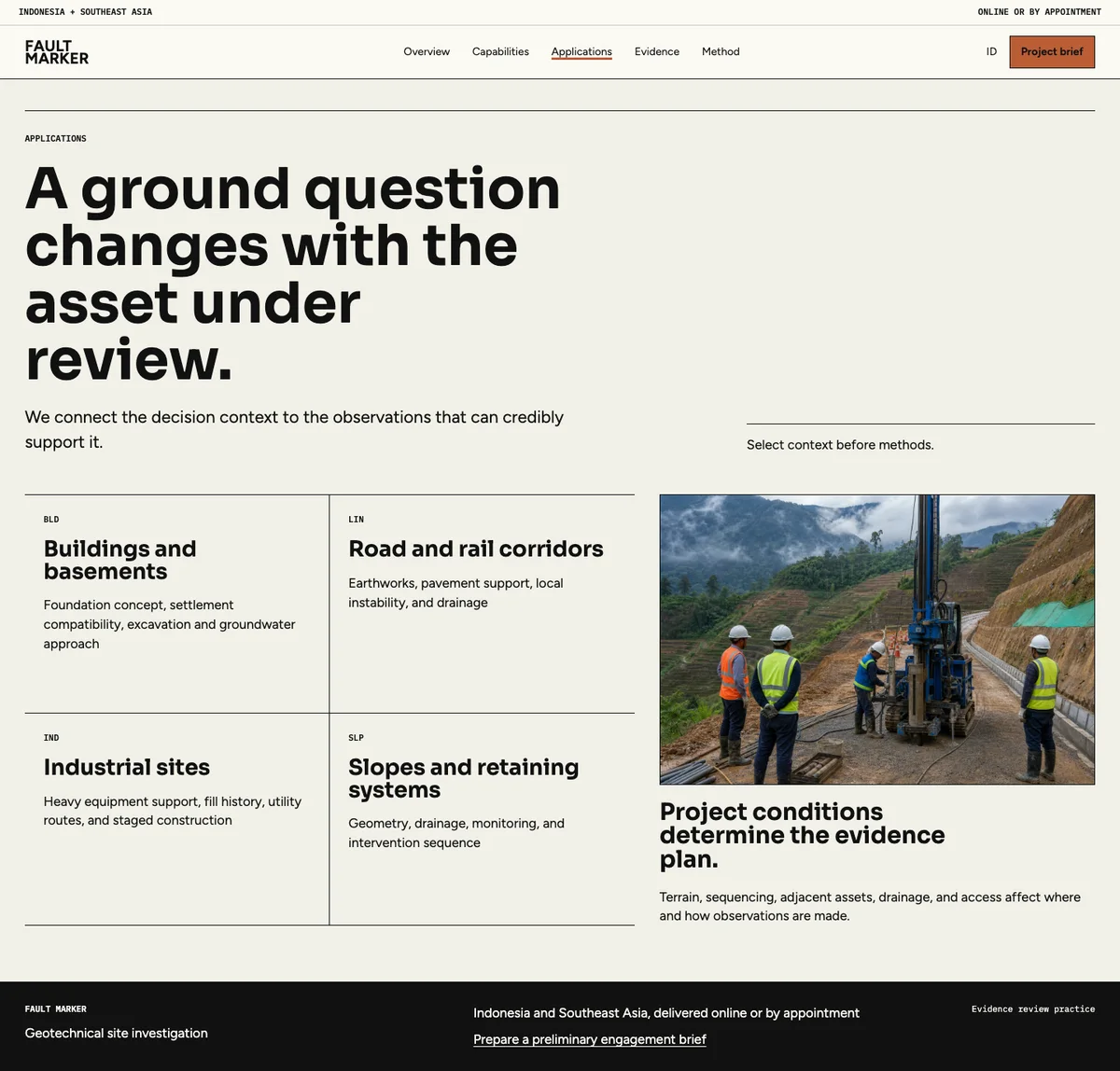Click 'Evidence review practice' footer text
Screen dimensions: 1120x1071
pos(1033,1009)
